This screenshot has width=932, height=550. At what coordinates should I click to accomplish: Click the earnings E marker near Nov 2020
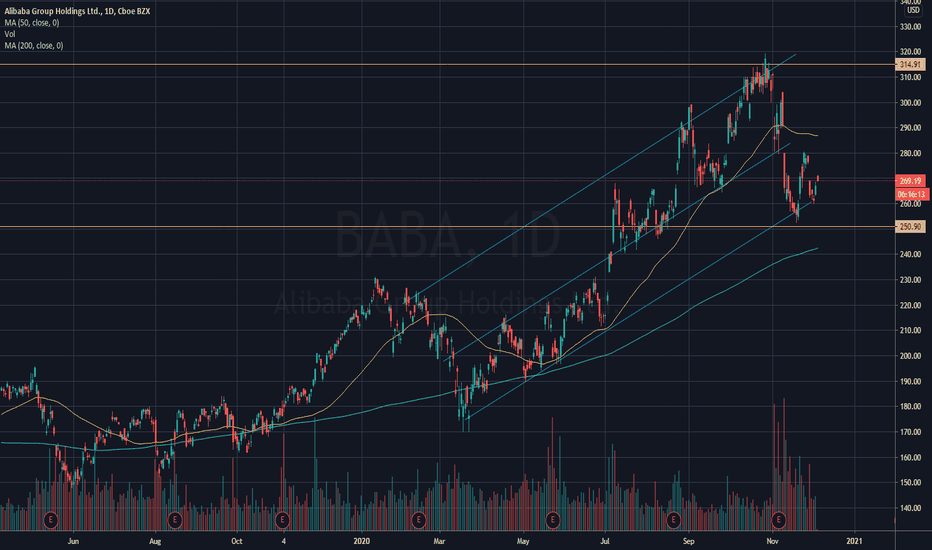pyautogui.click(x=778, y=520)
